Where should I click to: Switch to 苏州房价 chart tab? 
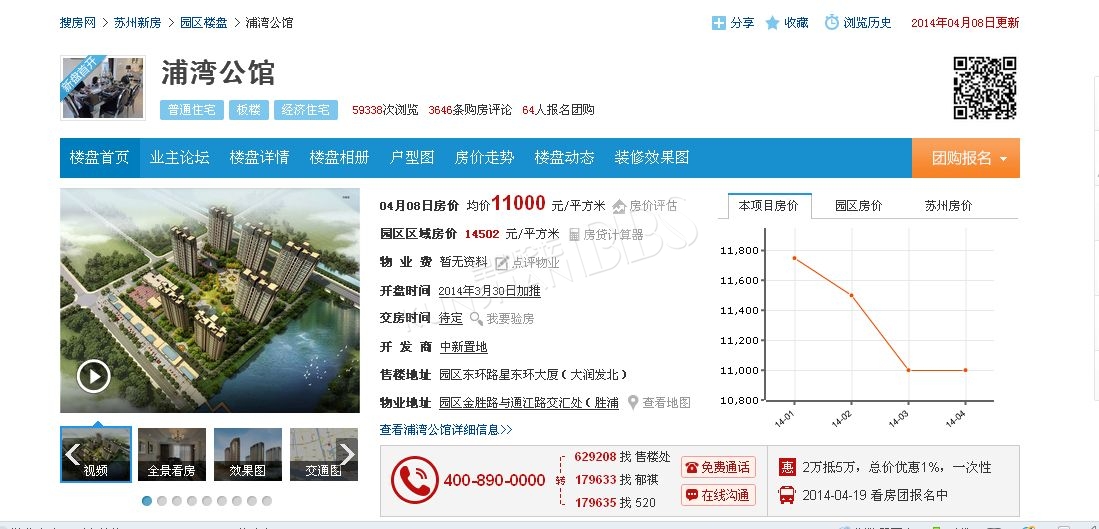pos(948,206)
